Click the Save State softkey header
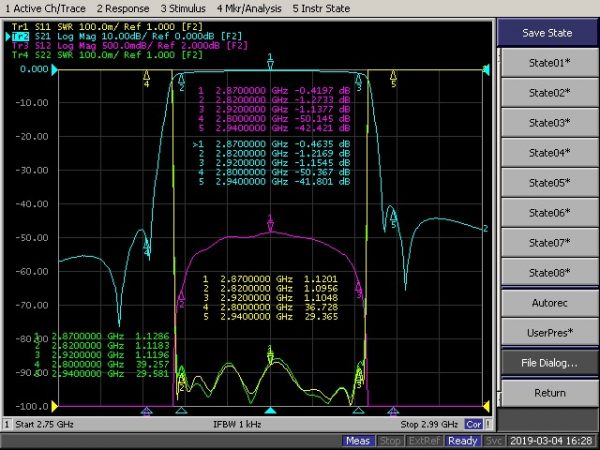The width and height of the screenshot is (600, 450). [547, 33]
